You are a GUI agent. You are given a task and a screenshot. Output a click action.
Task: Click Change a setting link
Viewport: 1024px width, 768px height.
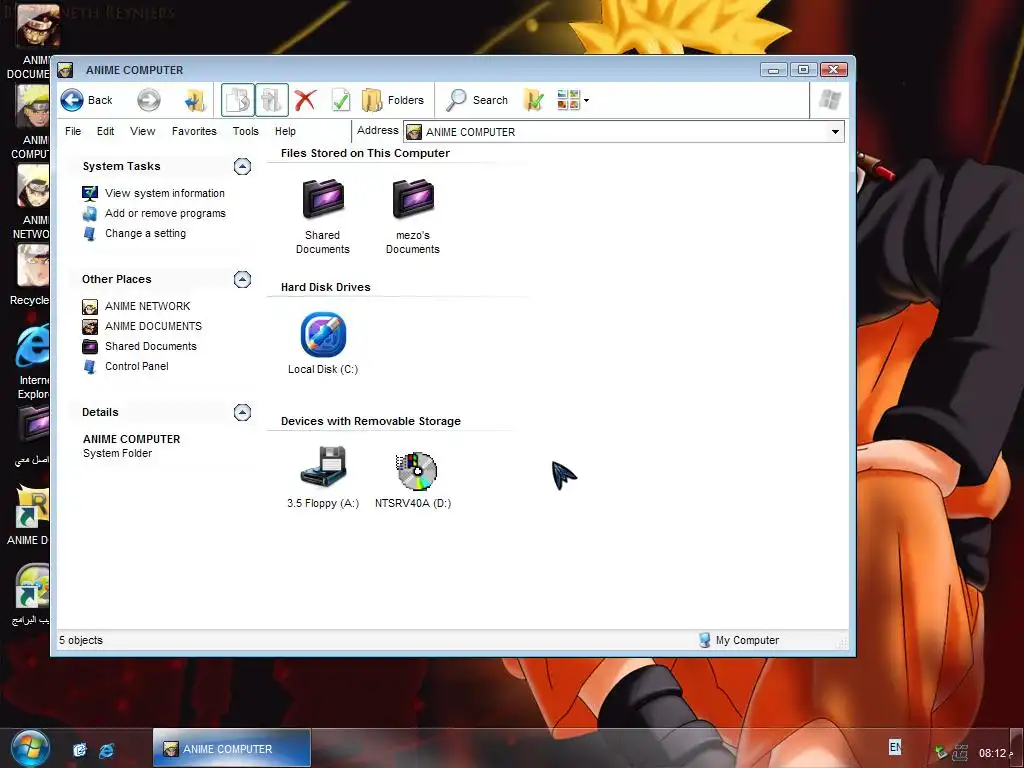click(145, 233)
